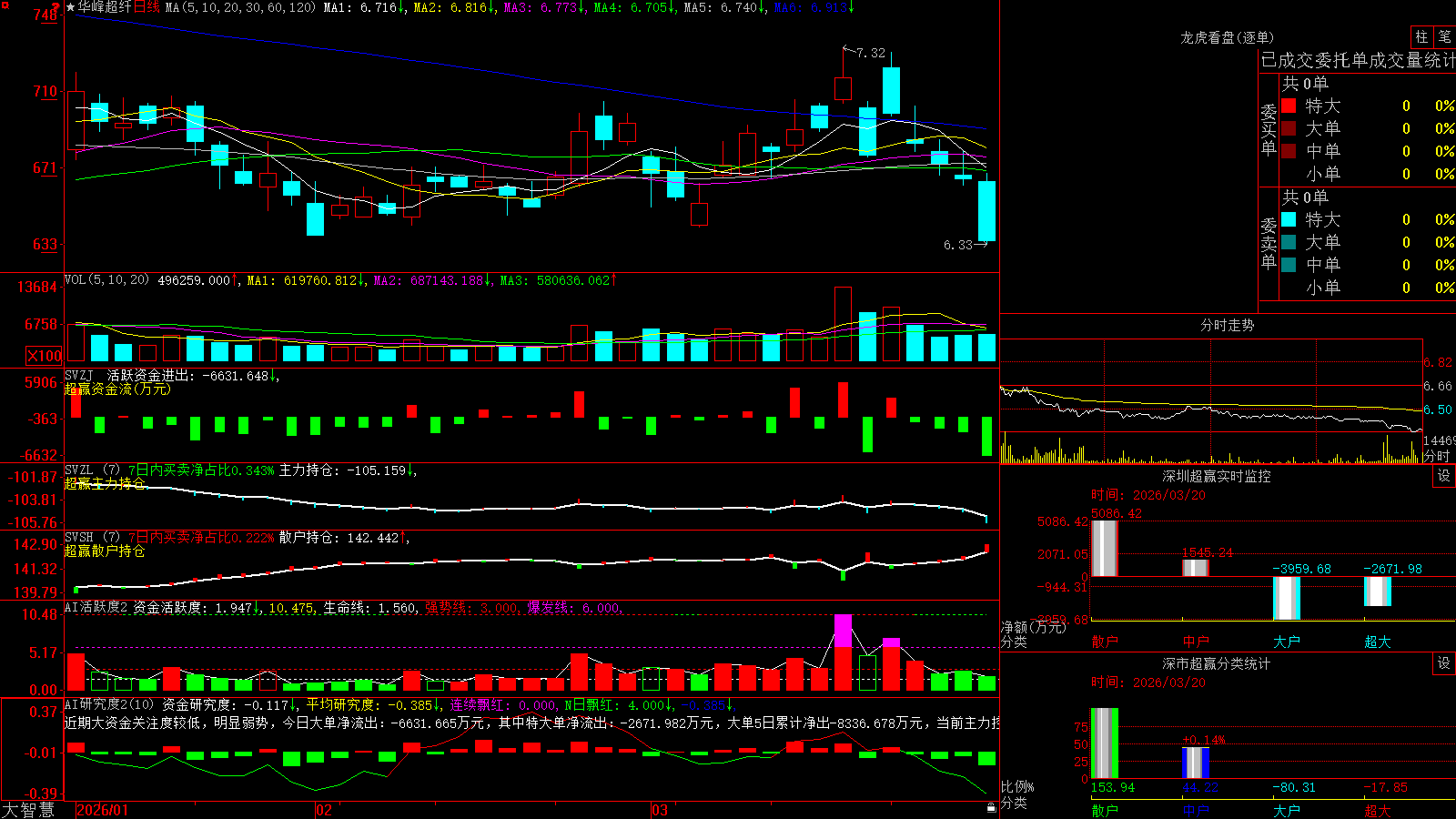Click the tall magenta bar in AI活跃度2
This screenshot has width=1456, height=819.
[843, 632]
